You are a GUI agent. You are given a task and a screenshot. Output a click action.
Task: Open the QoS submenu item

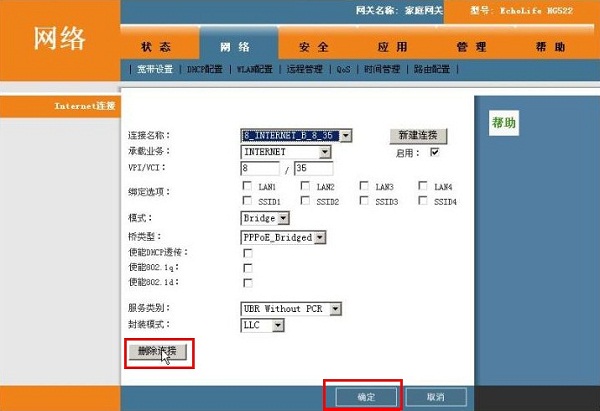click(x=343, y=70)
